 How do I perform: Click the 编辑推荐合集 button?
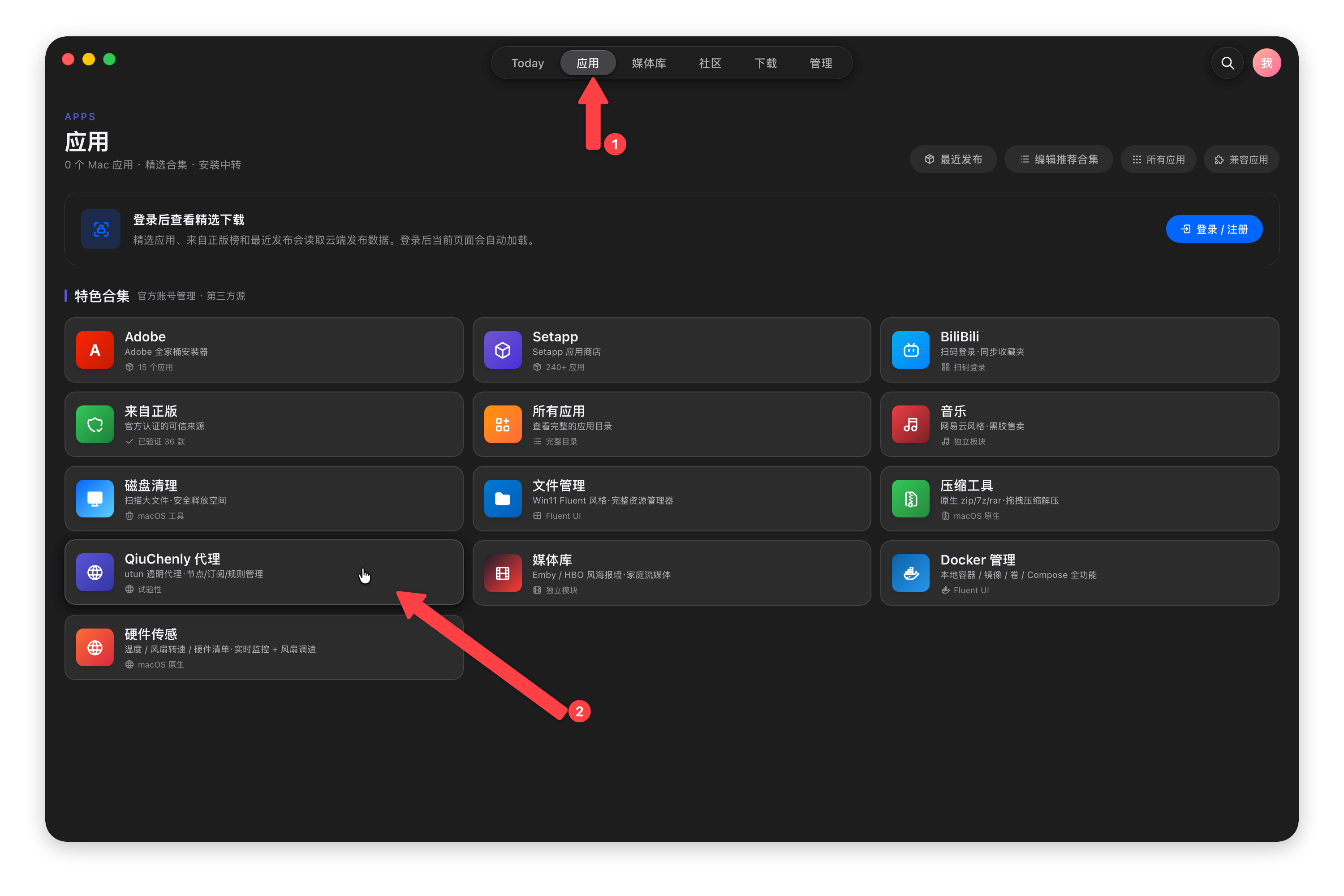tap(1058, 159)
